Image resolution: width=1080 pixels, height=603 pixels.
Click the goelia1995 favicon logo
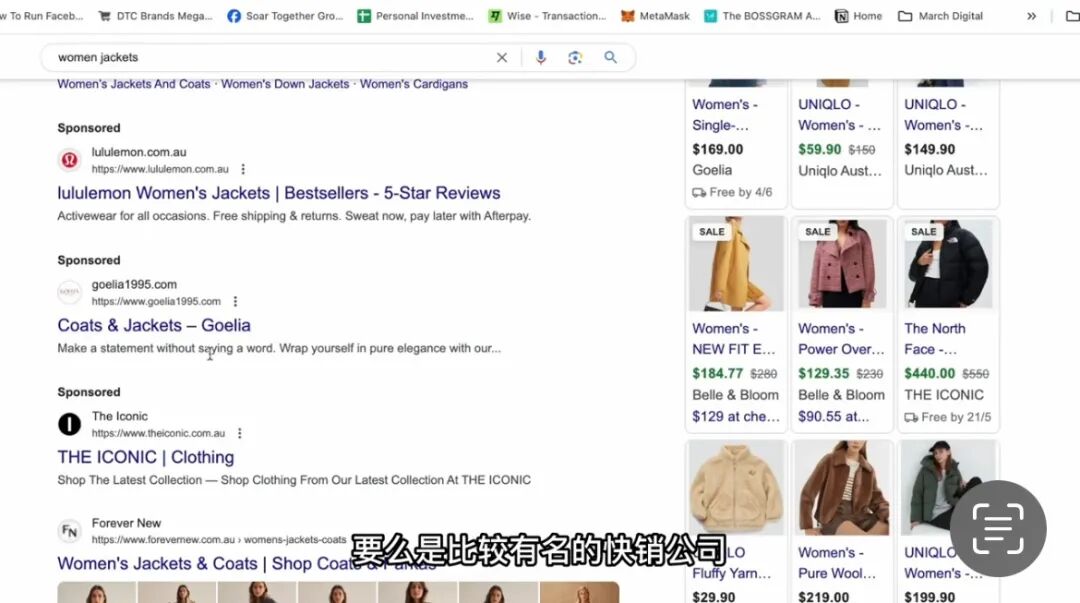click(x=70, y=292)
